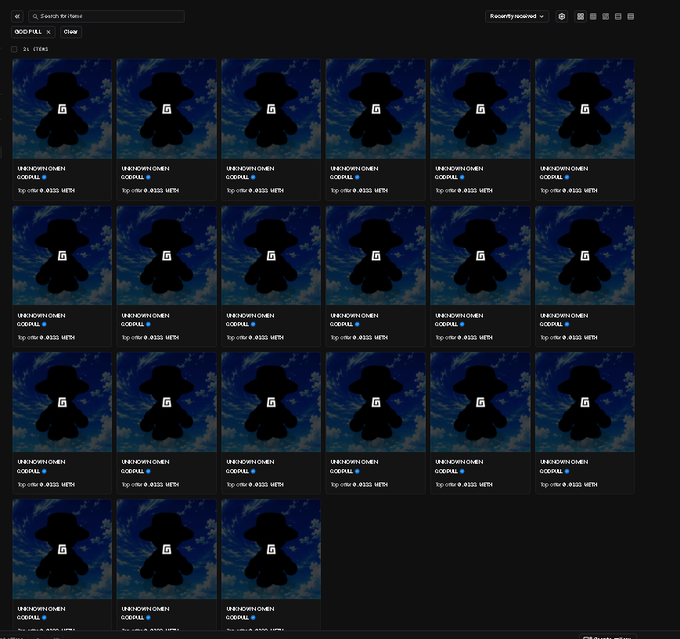680x639 pixels.
Task: Open the last UNKNOWN OMEN thumbnail in bottom row
Action: (x=271, y=549)
